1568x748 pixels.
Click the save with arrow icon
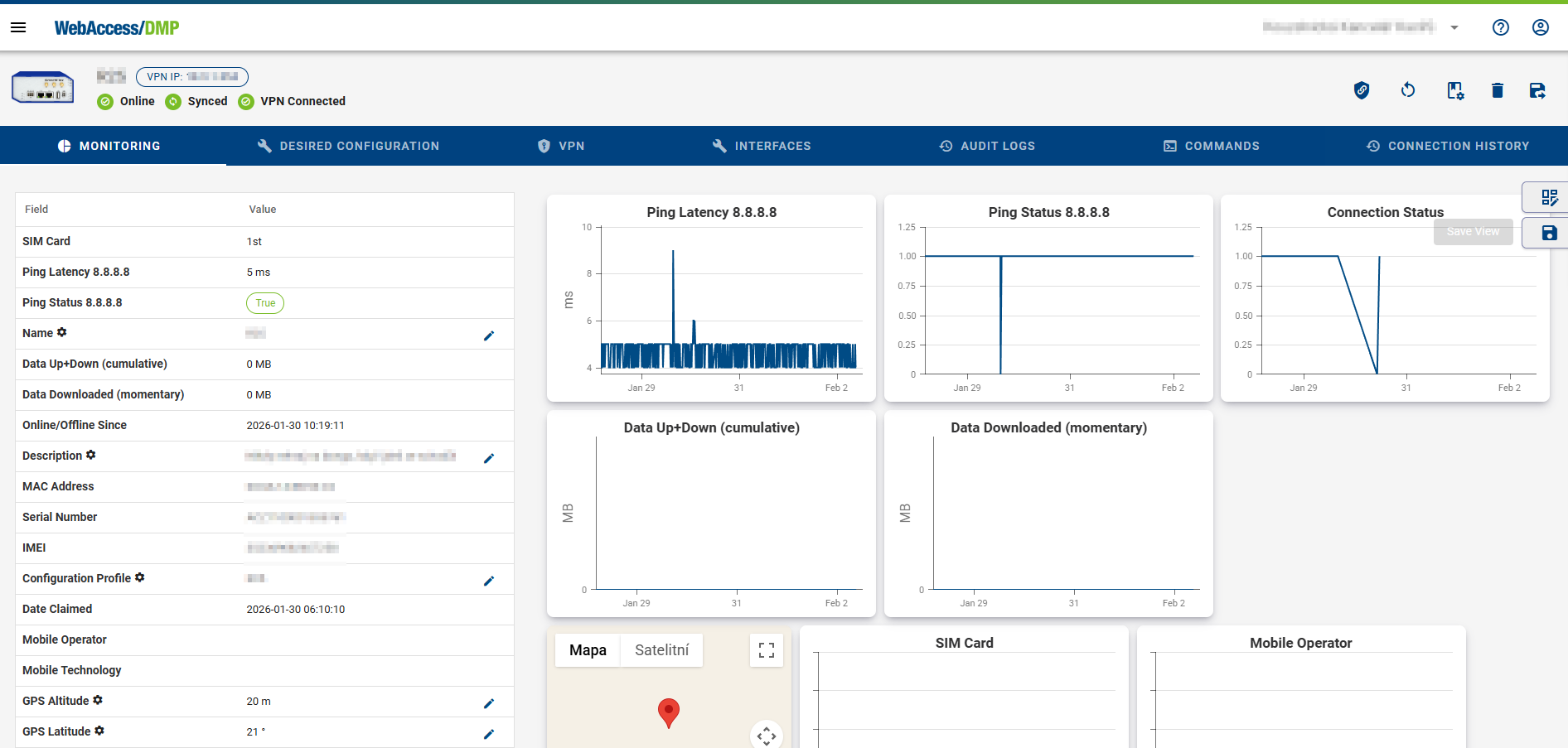tap(1537, 90)
